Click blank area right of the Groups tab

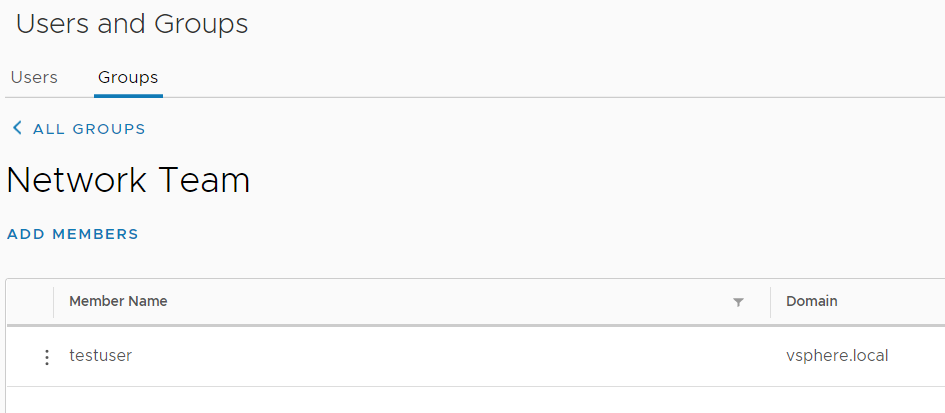[500, 77]
